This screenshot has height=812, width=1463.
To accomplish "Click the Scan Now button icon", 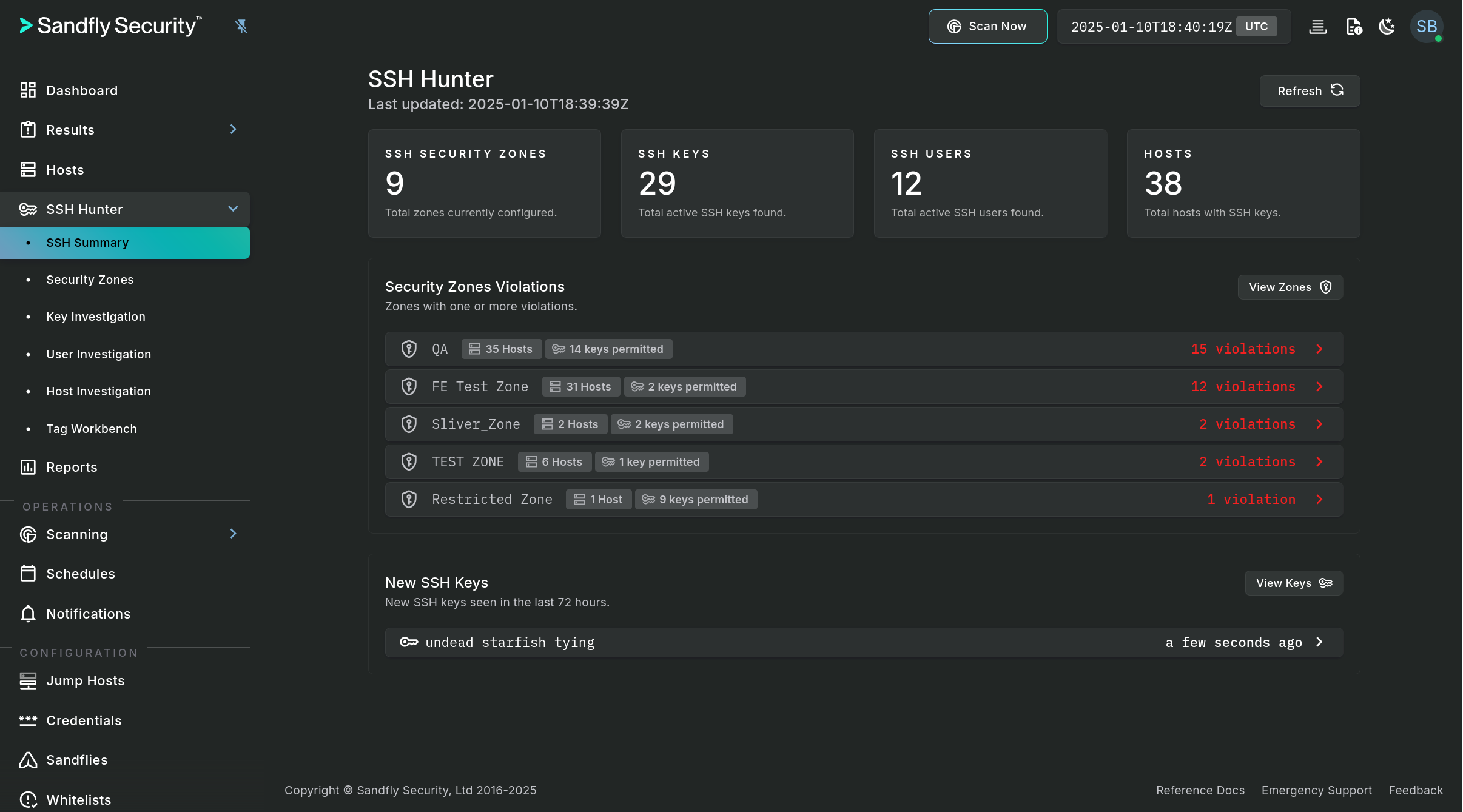I will tap(953, 26).
